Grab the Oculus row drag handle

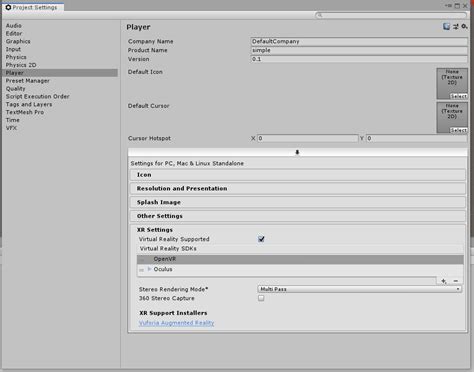pos(142,270)
